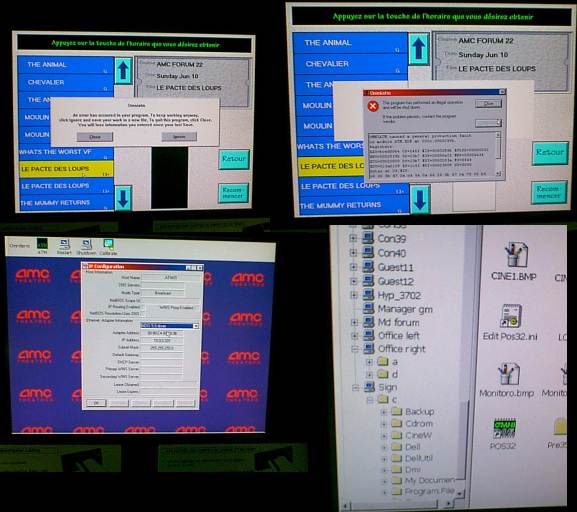This screenshot has width=577, height=512.
Task: Click the Ignore button in error dialog
Action: (x=179, y=137)
